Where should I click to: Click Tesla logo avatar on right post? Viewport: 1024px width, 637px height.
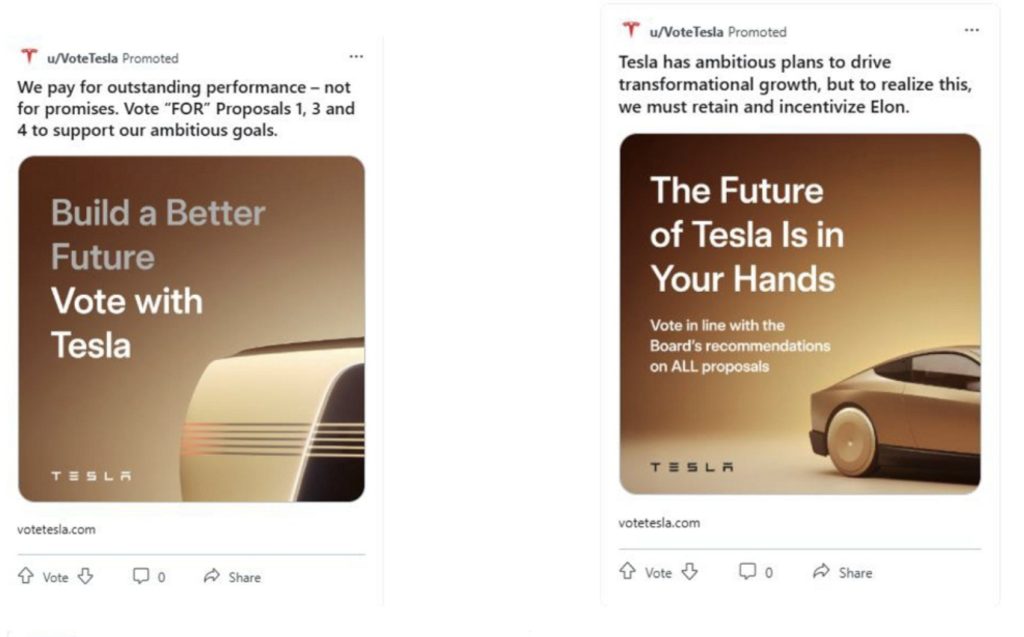[630, 30]
